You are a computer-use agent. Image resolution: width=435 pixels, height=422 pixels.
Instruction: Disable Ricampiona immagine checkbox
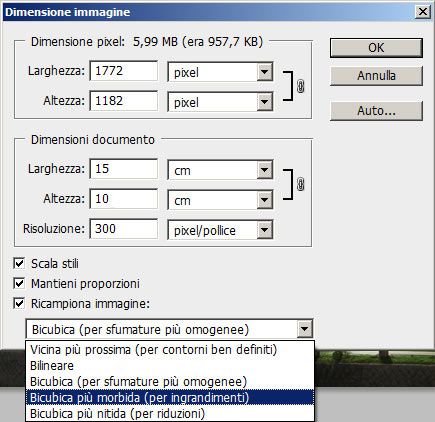(x=19, y=303)
